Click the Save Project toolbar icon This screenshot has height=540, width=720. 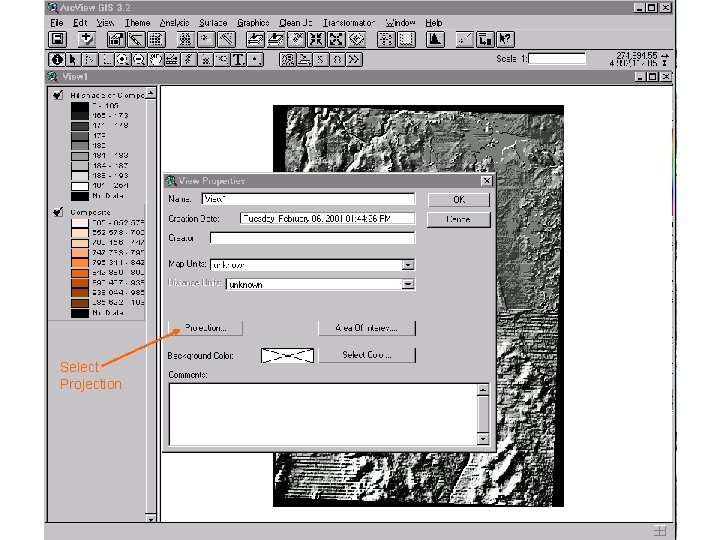pos(58,39)
